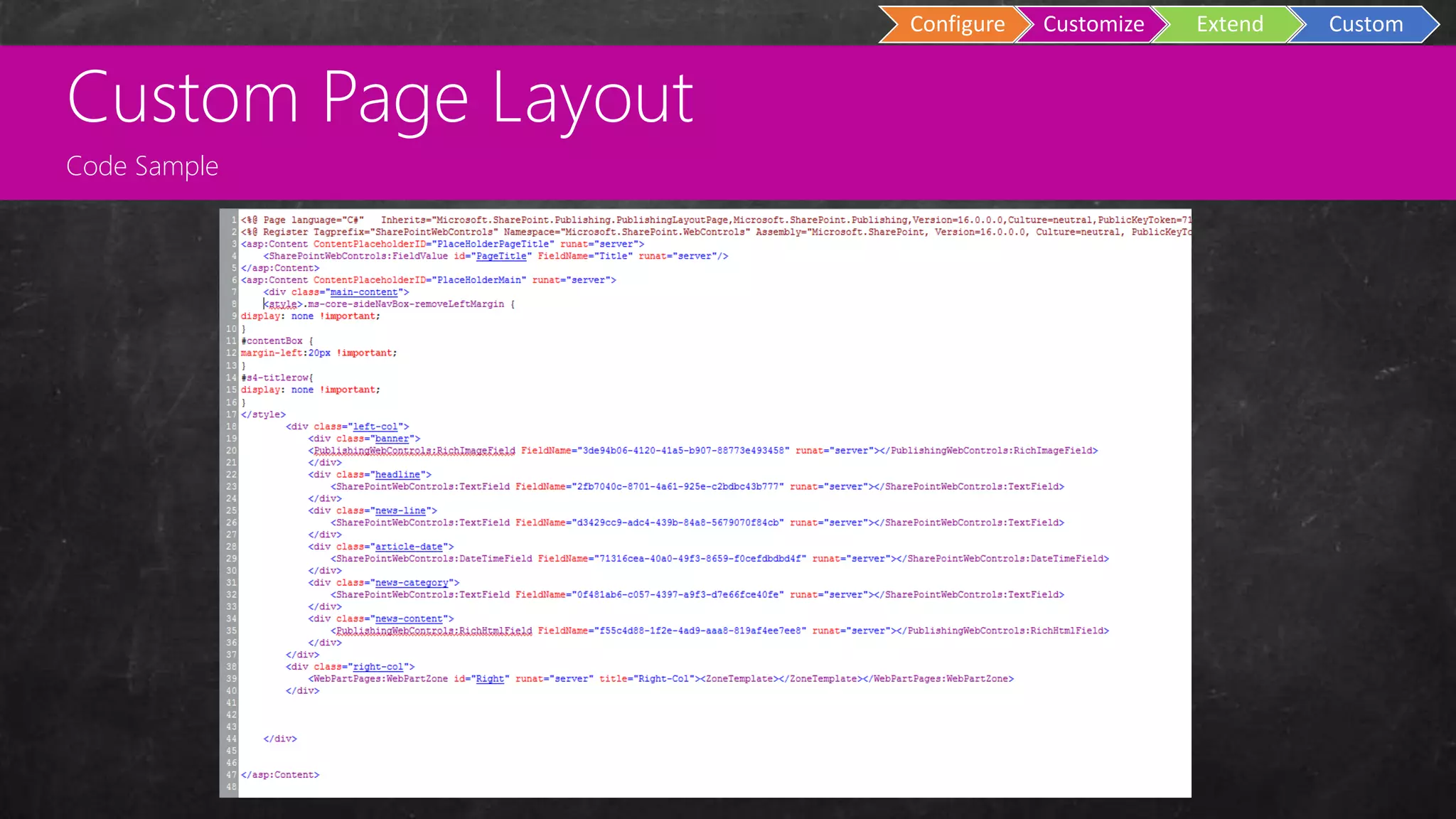The height and width of the screenshot is (819, 1456).
Task: Click line number 48 in the gutter
Action: (x=231, y=787)
